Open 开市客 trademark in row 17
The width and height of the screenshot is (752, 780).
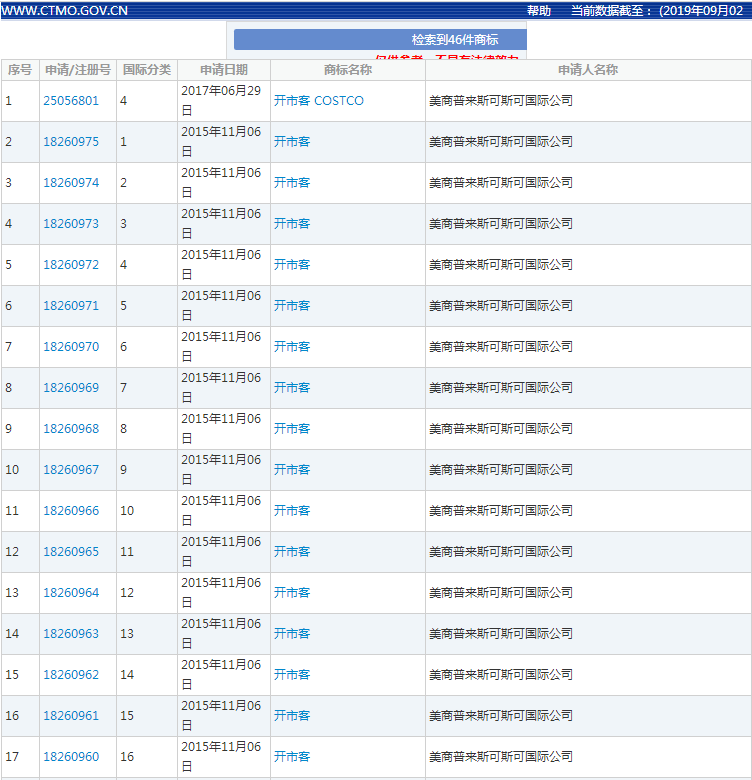tap(292, 757)
